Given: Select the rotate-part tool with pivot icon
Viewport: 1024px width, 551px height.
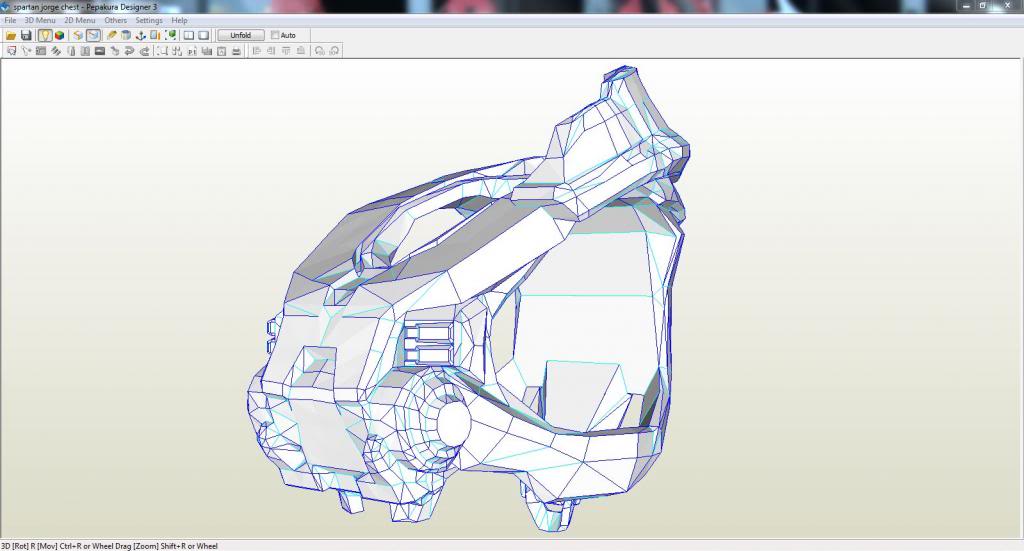Looking at the screenshot, I should click(26, 51).
